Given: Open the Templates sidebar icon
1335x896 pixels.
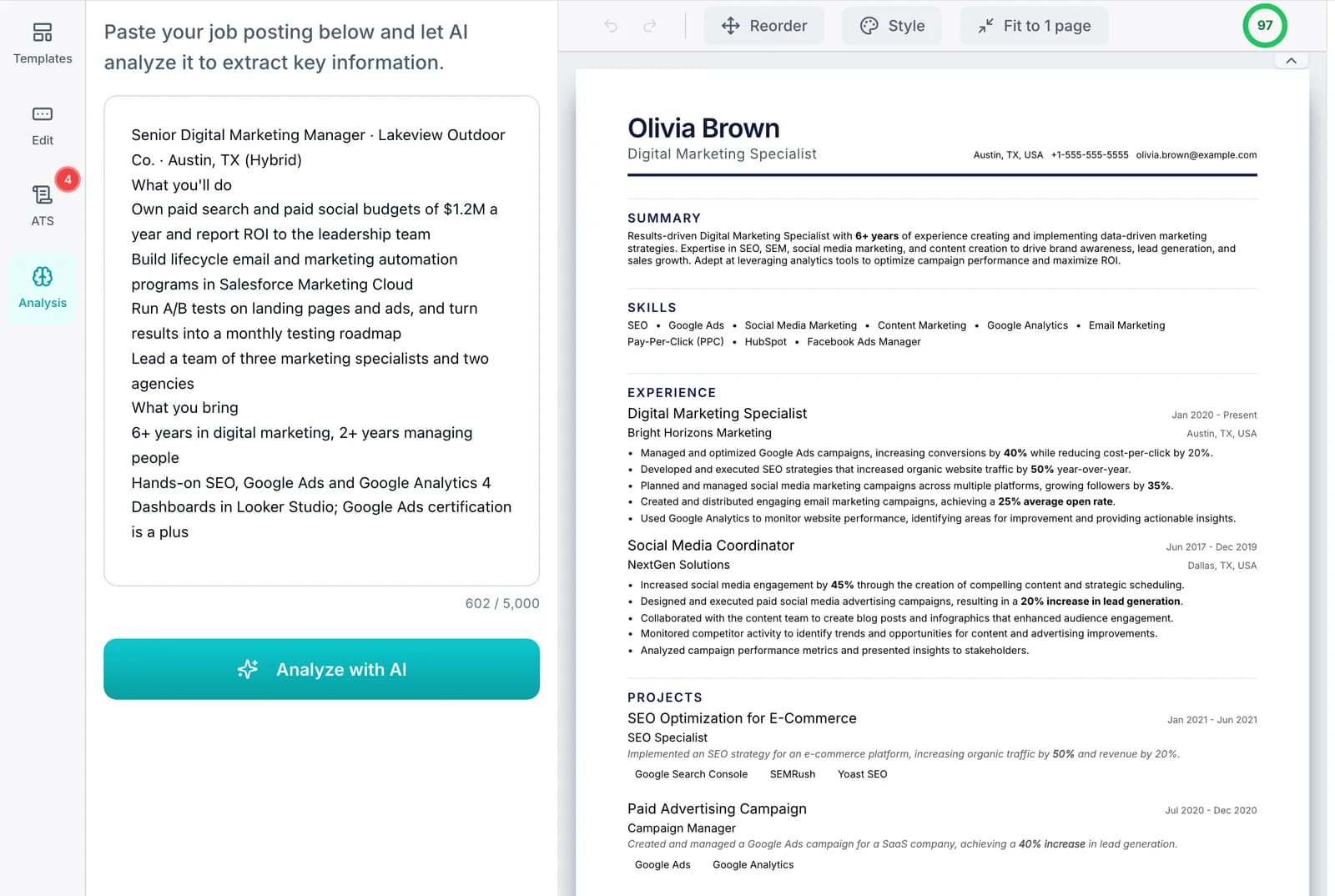Looking at the screenshot, I should tap(43, 33).
